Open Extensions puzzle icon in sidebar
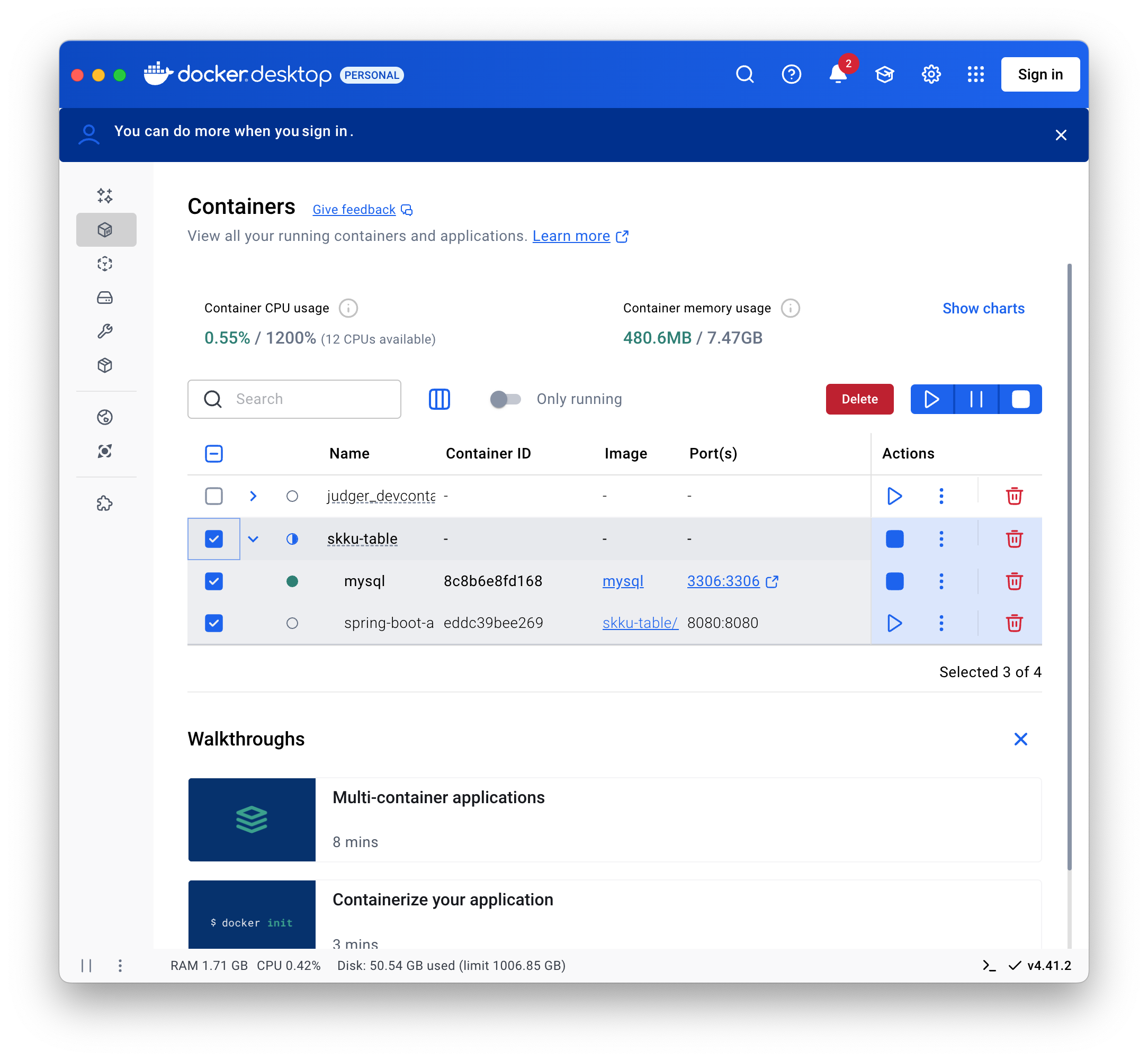This screenshot has width=1148, height=1061. (104, 503)
